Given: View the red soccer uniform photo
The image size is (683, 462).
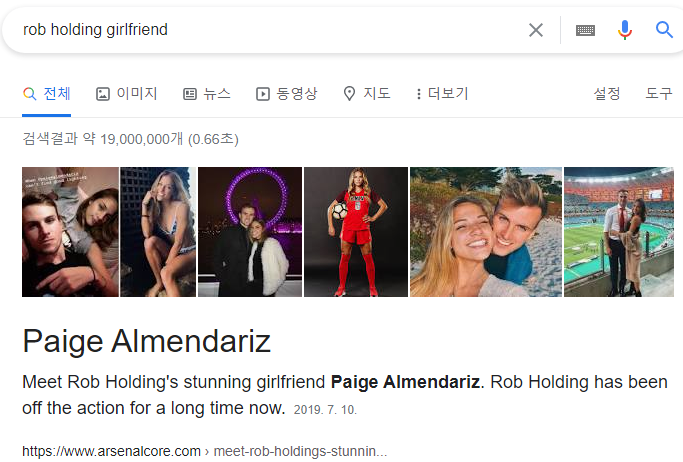Looking at the screenshot, I should pyautogui.click(x=355, y=232).
